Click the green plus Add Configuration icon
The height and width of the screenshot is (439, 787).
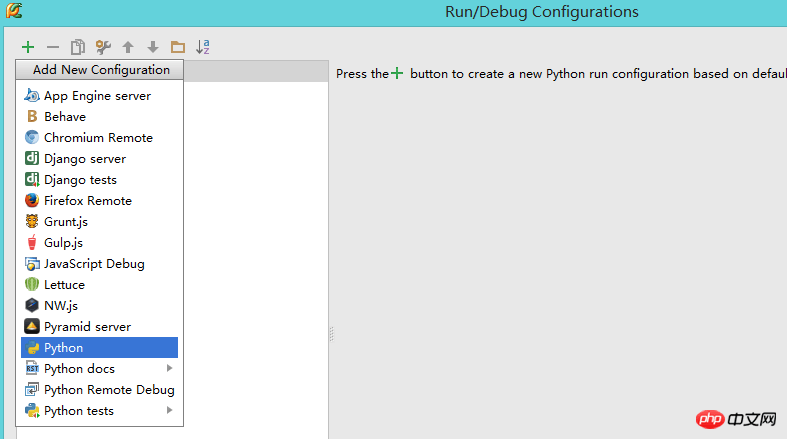[x=28, y=47]
